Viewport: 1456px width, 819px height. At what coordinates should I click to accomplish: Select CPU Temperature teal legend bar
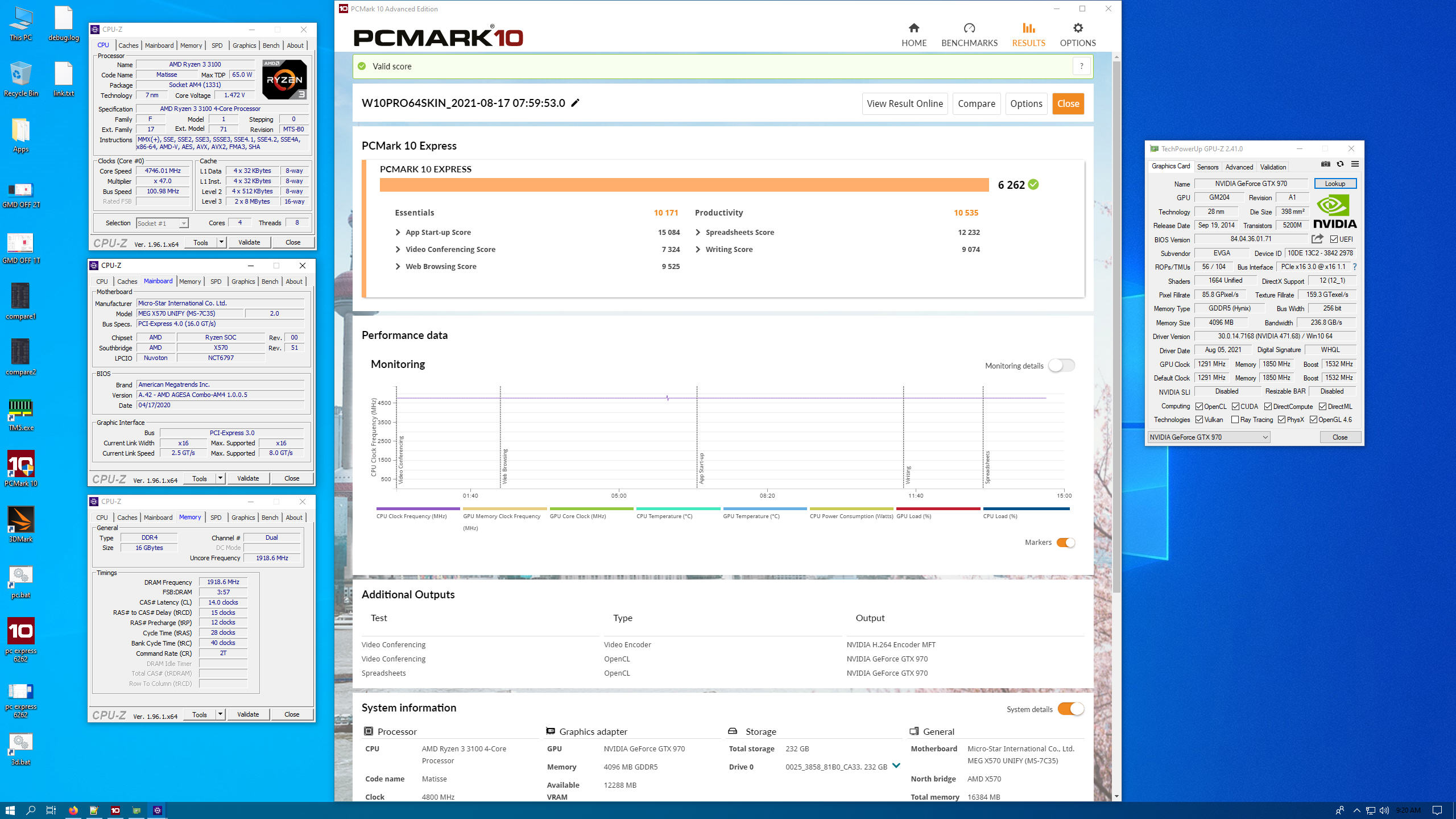678,508
